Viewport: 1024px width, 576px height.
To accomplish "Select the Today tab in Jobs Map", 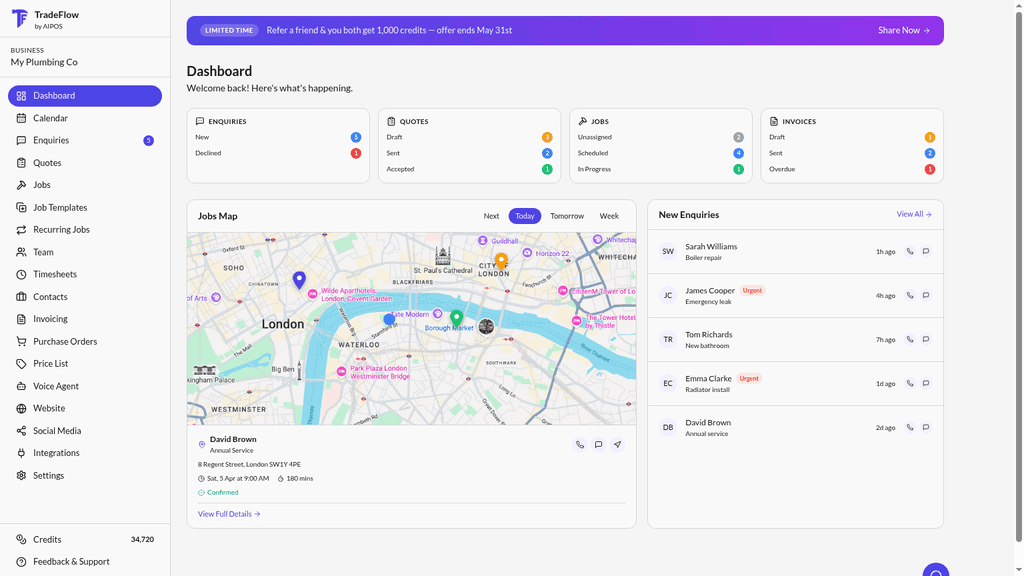I will pos(524,216).
